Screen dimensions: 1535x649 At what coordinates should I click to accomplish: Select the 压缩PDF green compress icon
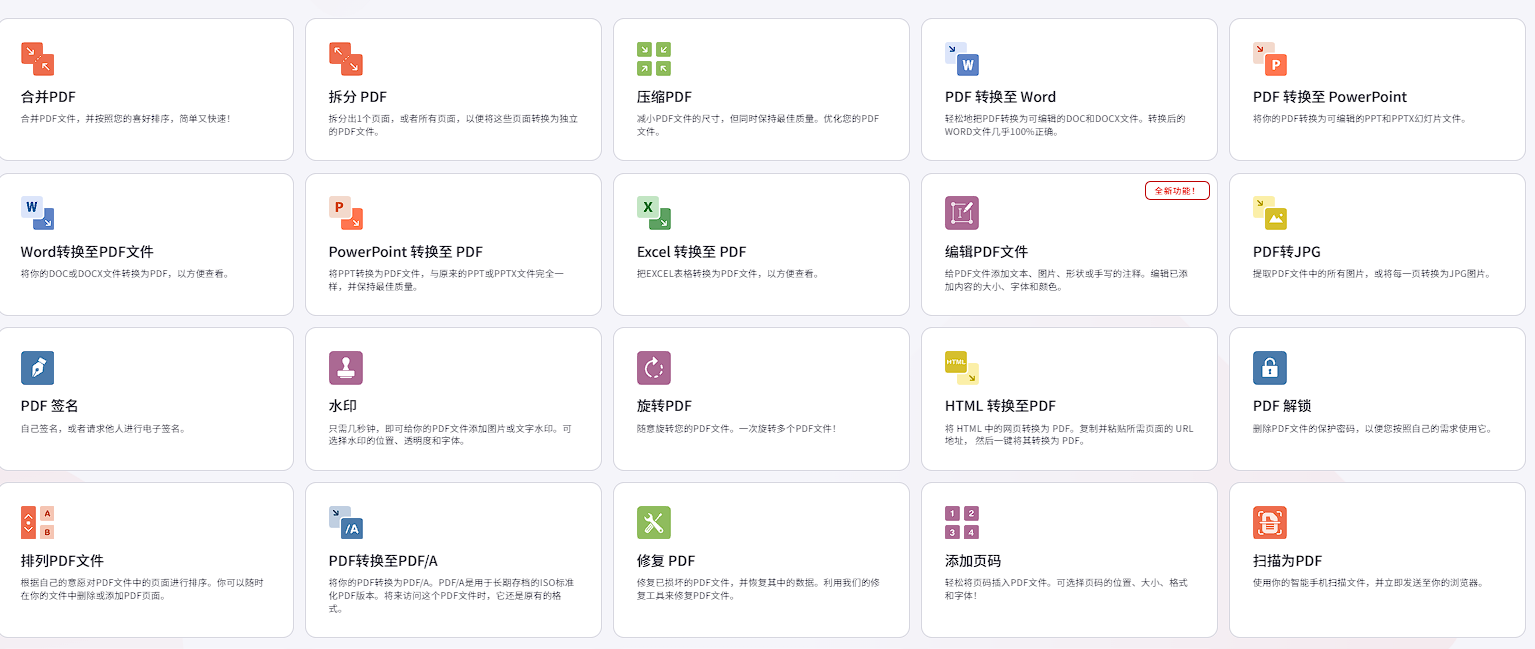(x=653, y=59)
